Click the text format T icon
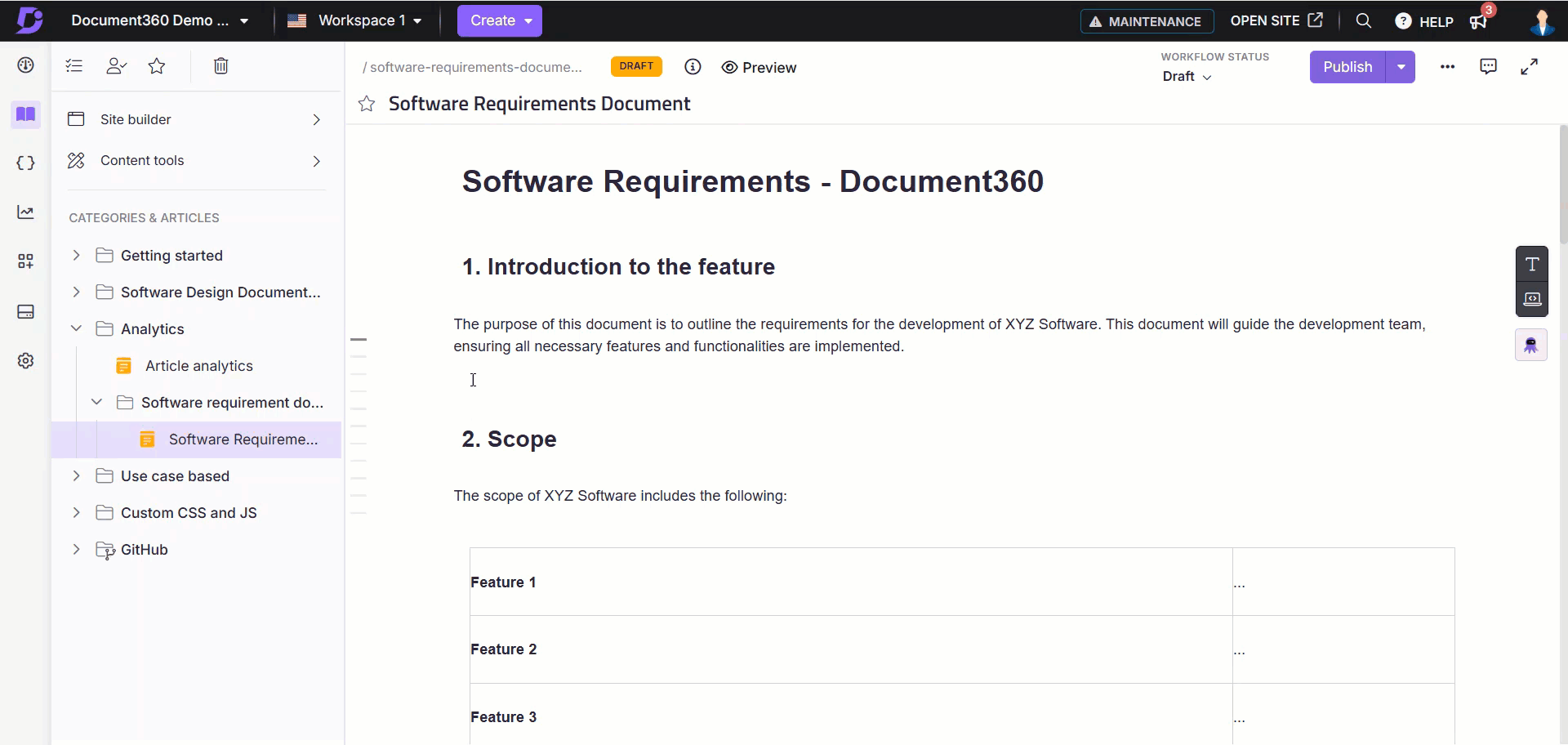Viewport: 1568px width, 745px height. [x=1532, y=264]
